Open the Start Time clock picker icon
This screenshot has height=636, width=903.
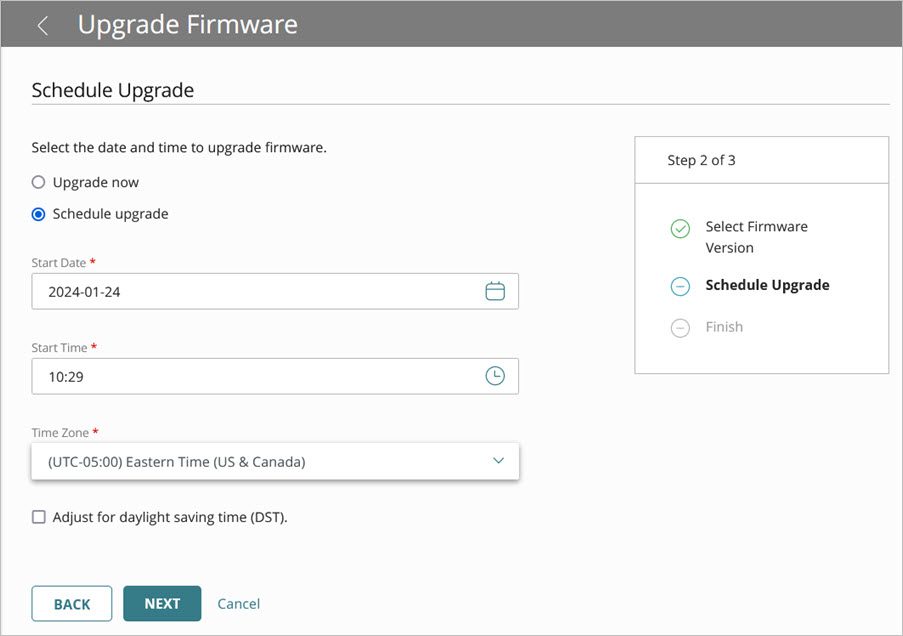click(x=495, y=376)
